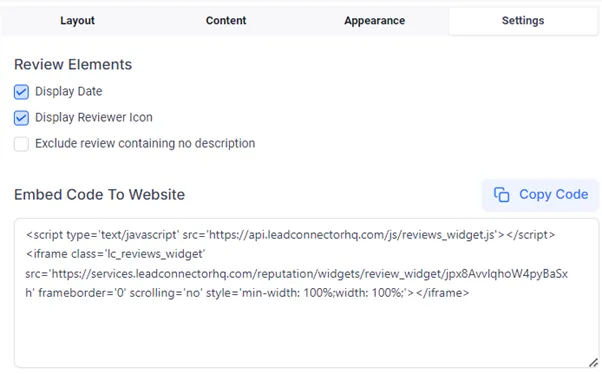Toggle the Display Reviewer Icon label text
The width and height of the screenshot is (602, 374).
coord(94,117)
